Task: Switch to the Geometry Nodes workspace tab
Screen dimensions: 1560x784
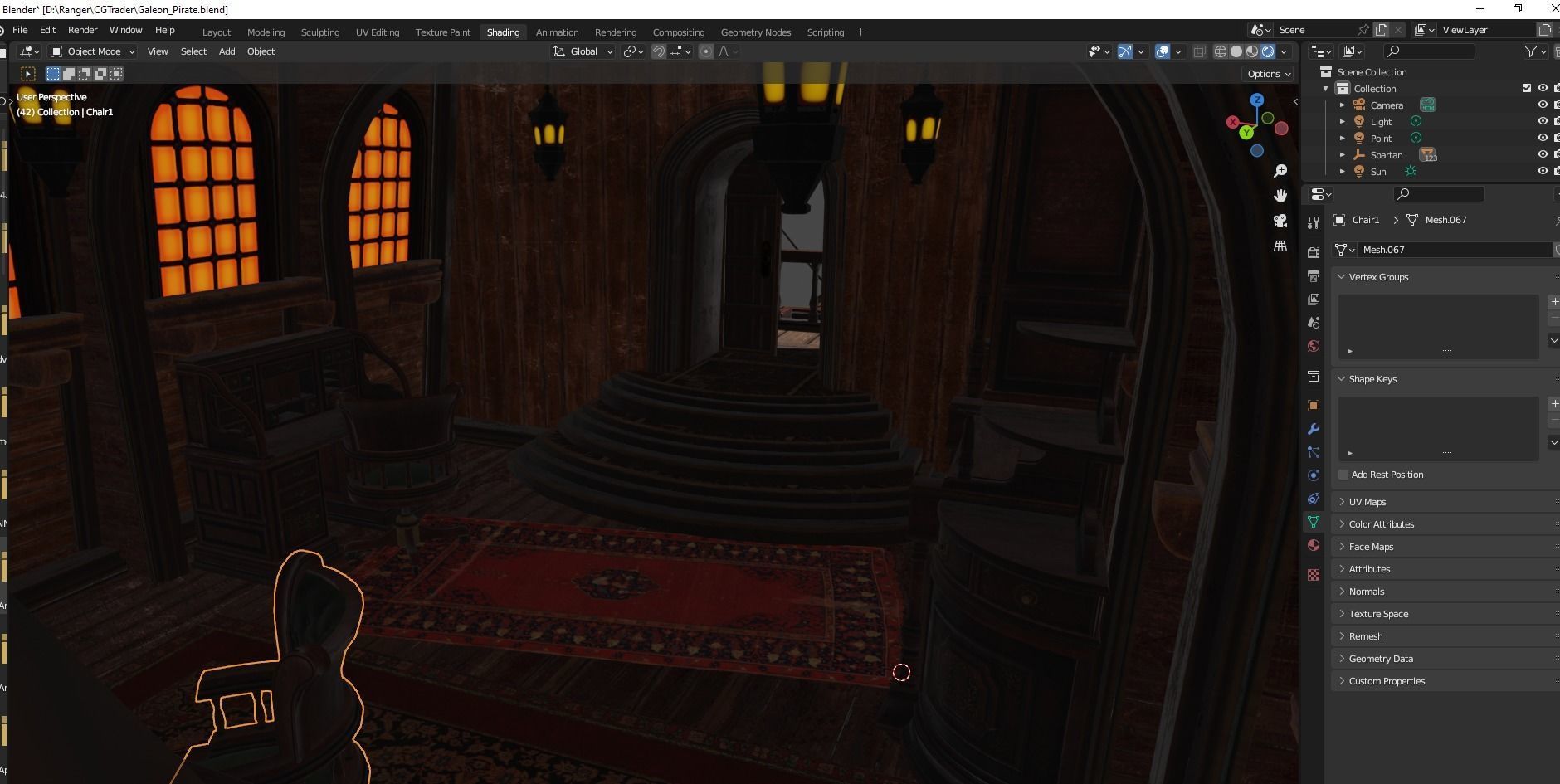Action: click(755, 32)
